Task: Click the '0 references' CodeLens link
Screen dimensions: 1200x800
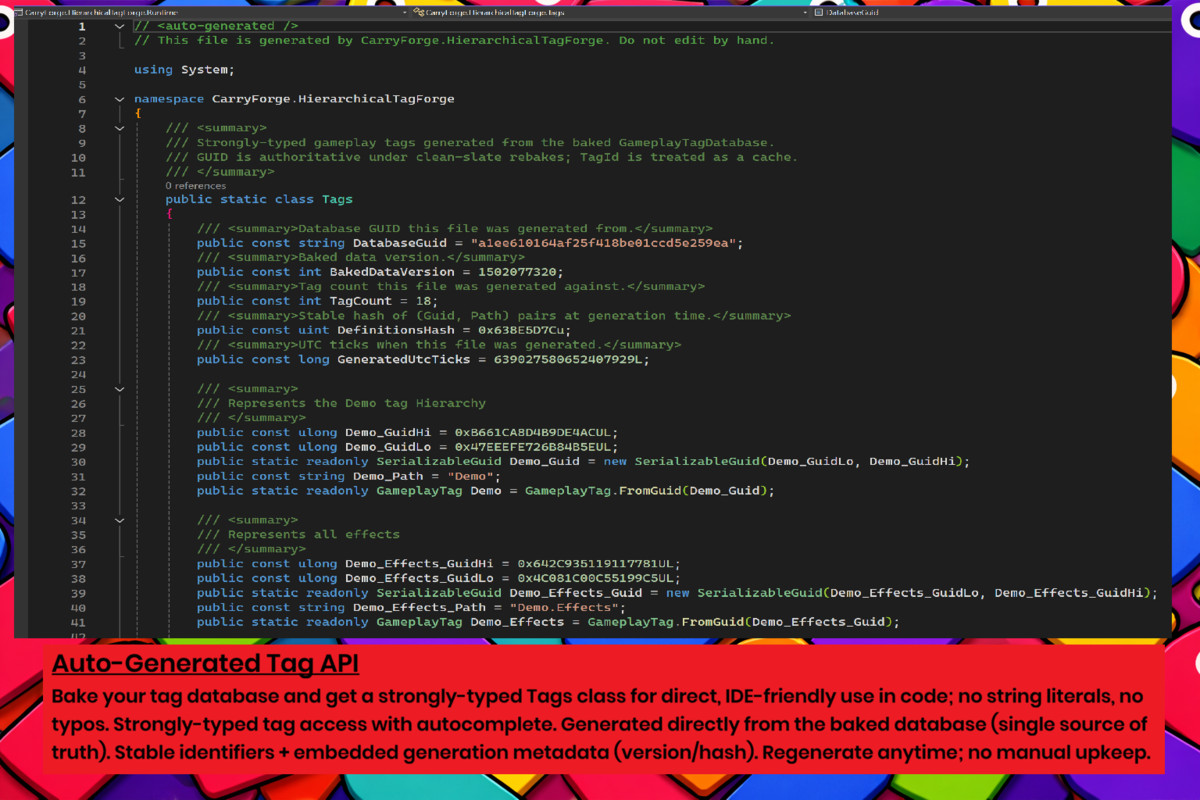Action: pyautogui.click(x=195, y=186)
